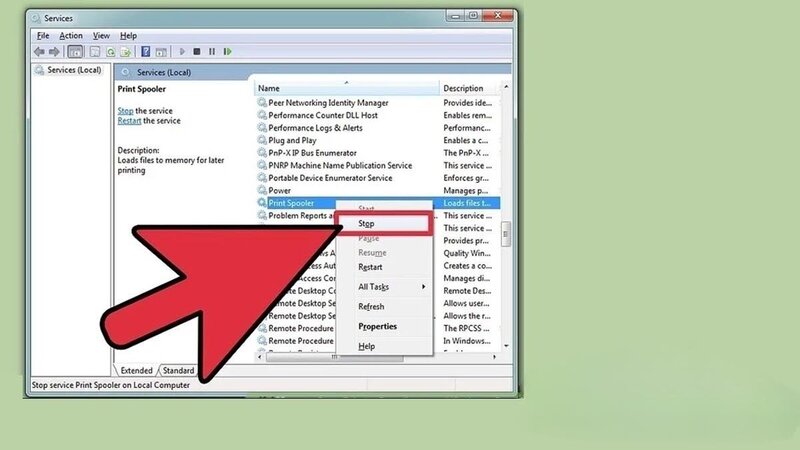The image size is (800, 450).
Task: Switch to the Standard tab
Action: point(178,370)
